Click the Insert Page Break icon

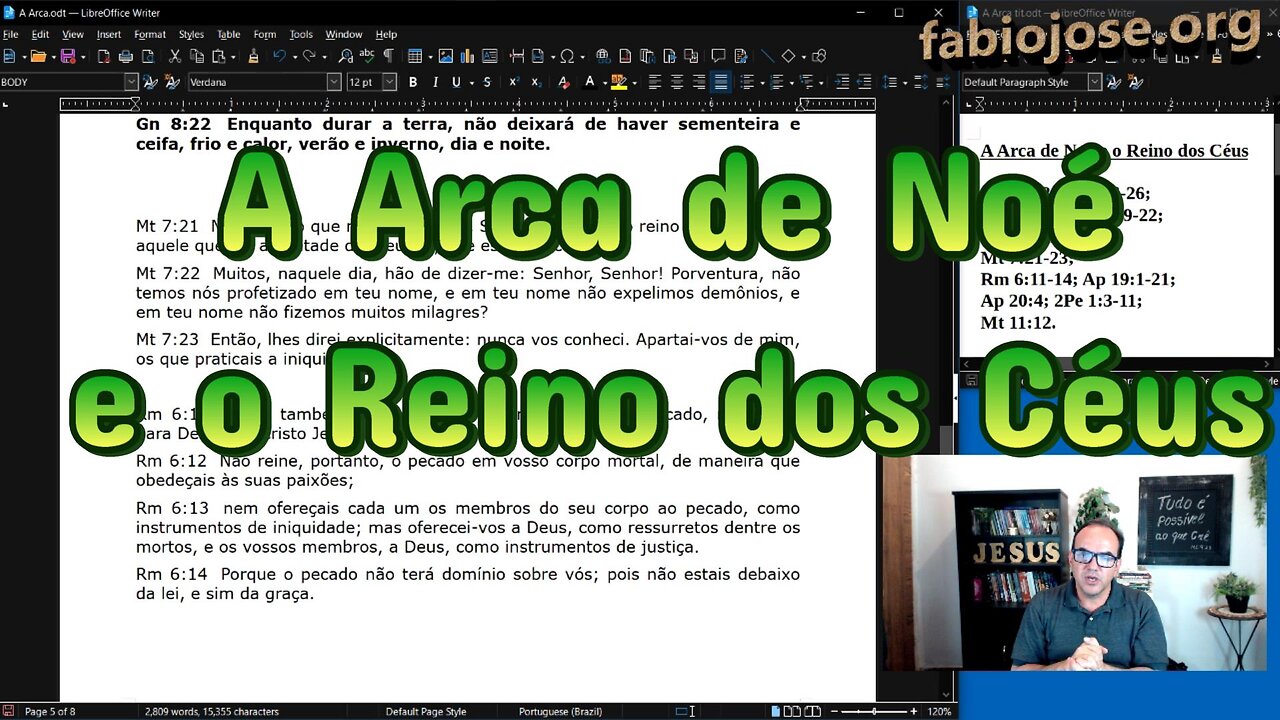click(x=516, y=56)
